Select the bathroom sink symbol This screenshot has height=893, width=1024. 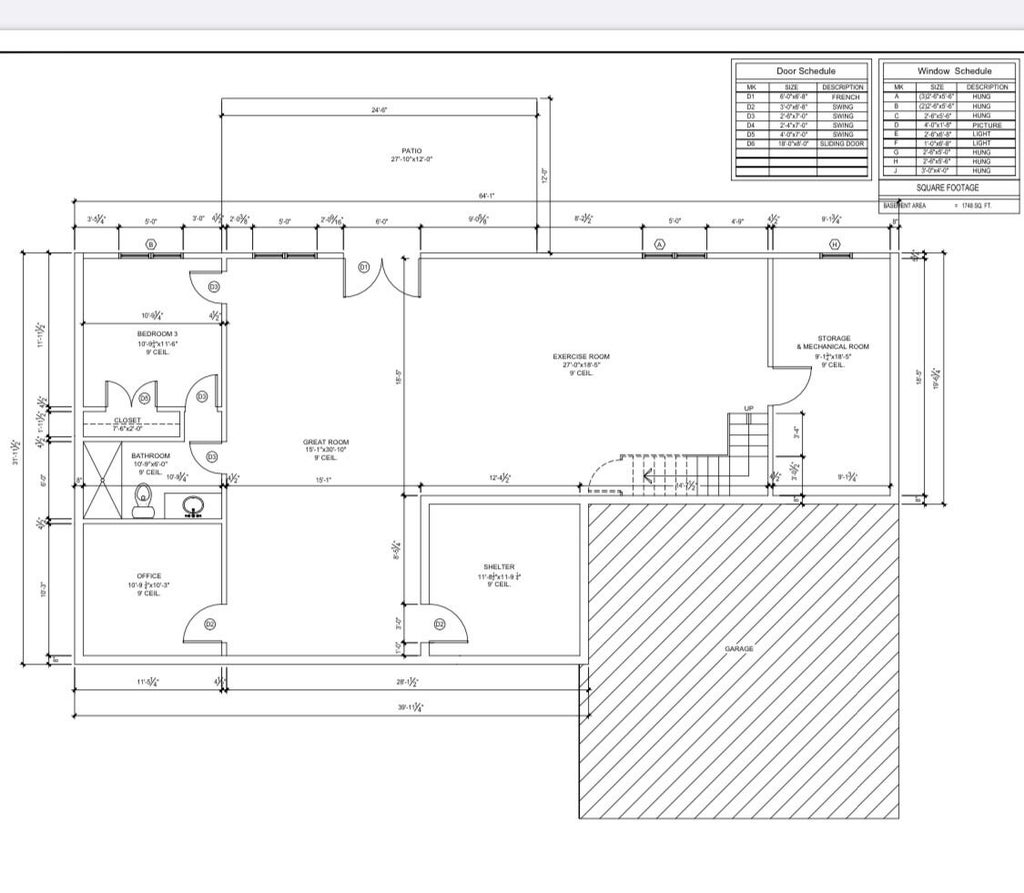pos(193,506)
